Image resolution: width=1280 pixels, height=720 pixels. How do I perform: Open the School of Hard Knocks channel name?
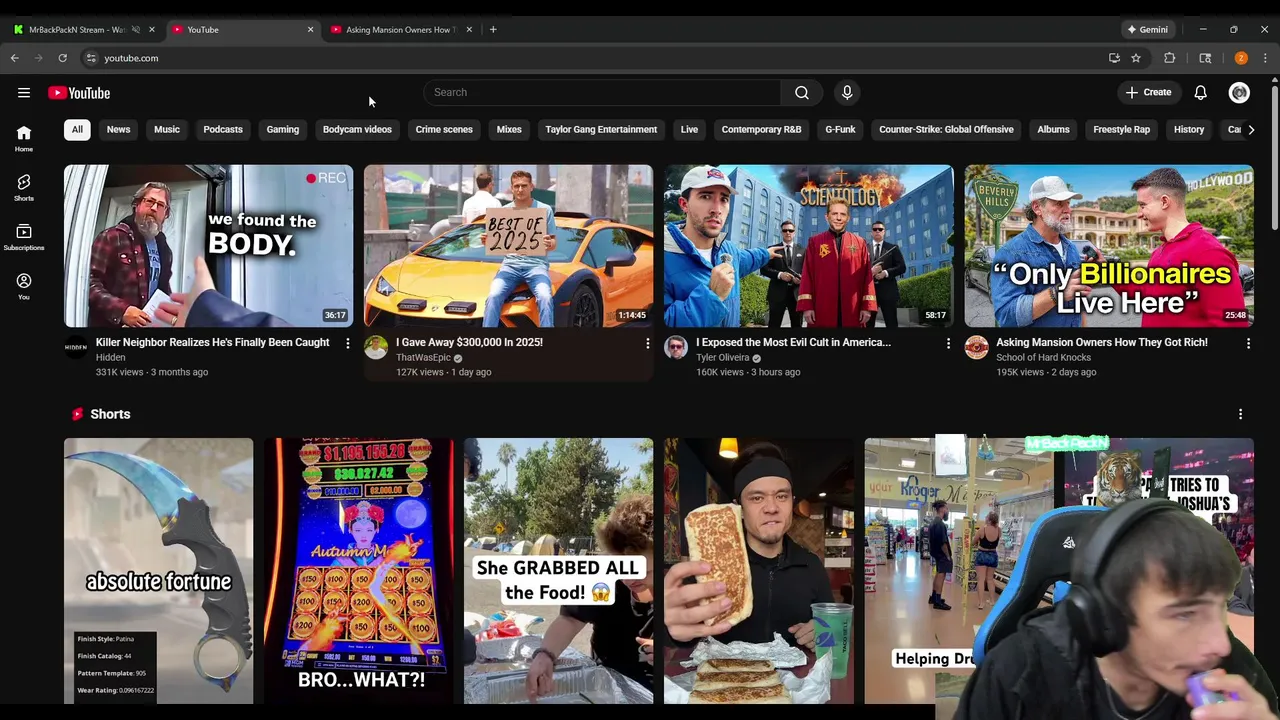pos(1043,358)
